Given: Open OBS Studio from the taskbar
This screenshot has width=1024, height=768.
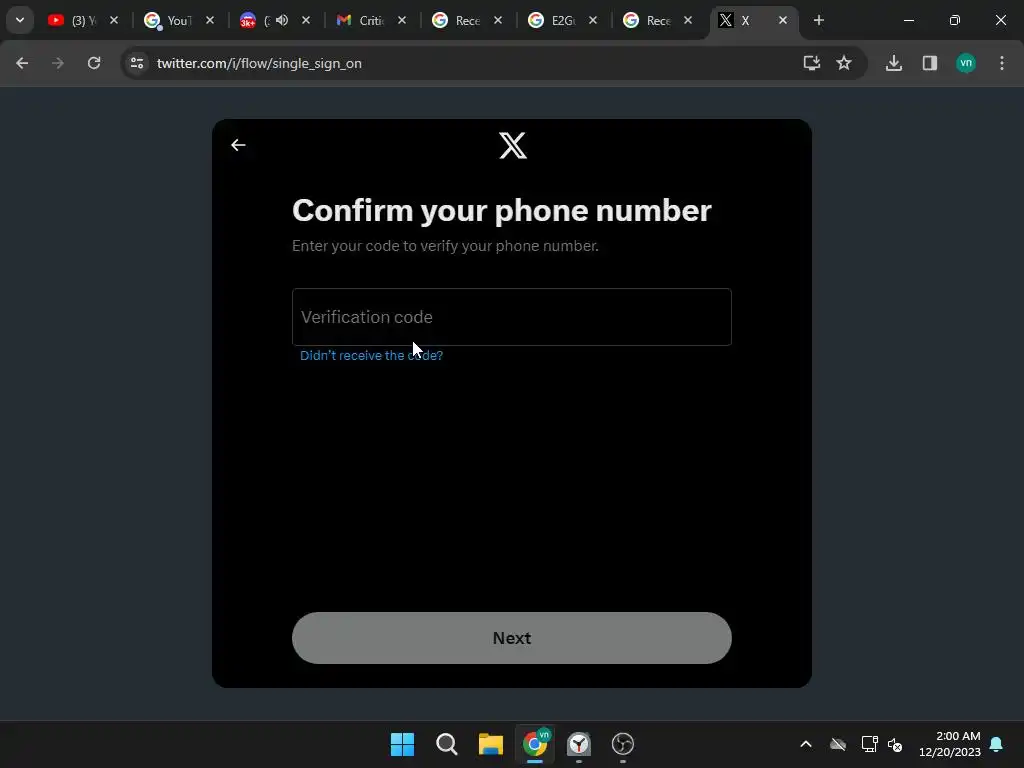Looking at the screenshot, I should pyautogui.click(x=623, y=744).
